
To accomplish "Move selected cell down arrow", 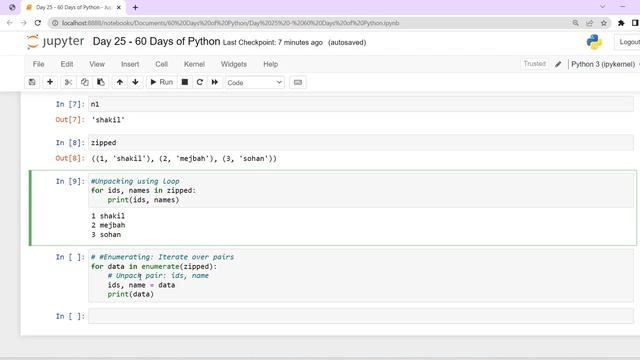I will tap(135, 82).
